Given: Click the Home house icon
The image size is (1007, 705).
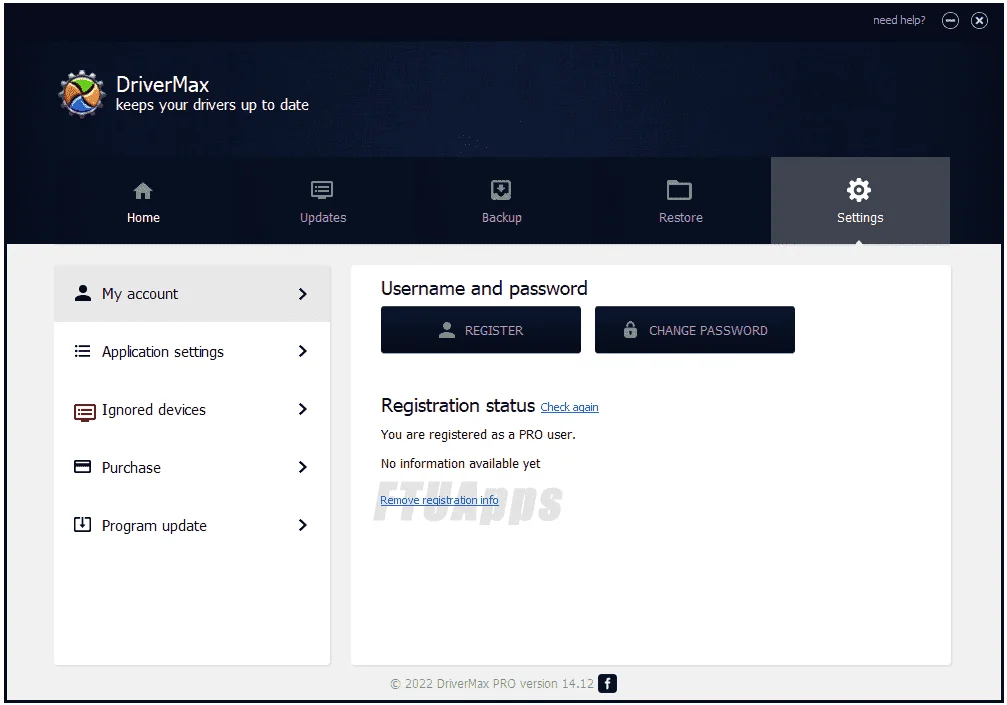Looking at the screenshot, I should coord(143,191).
